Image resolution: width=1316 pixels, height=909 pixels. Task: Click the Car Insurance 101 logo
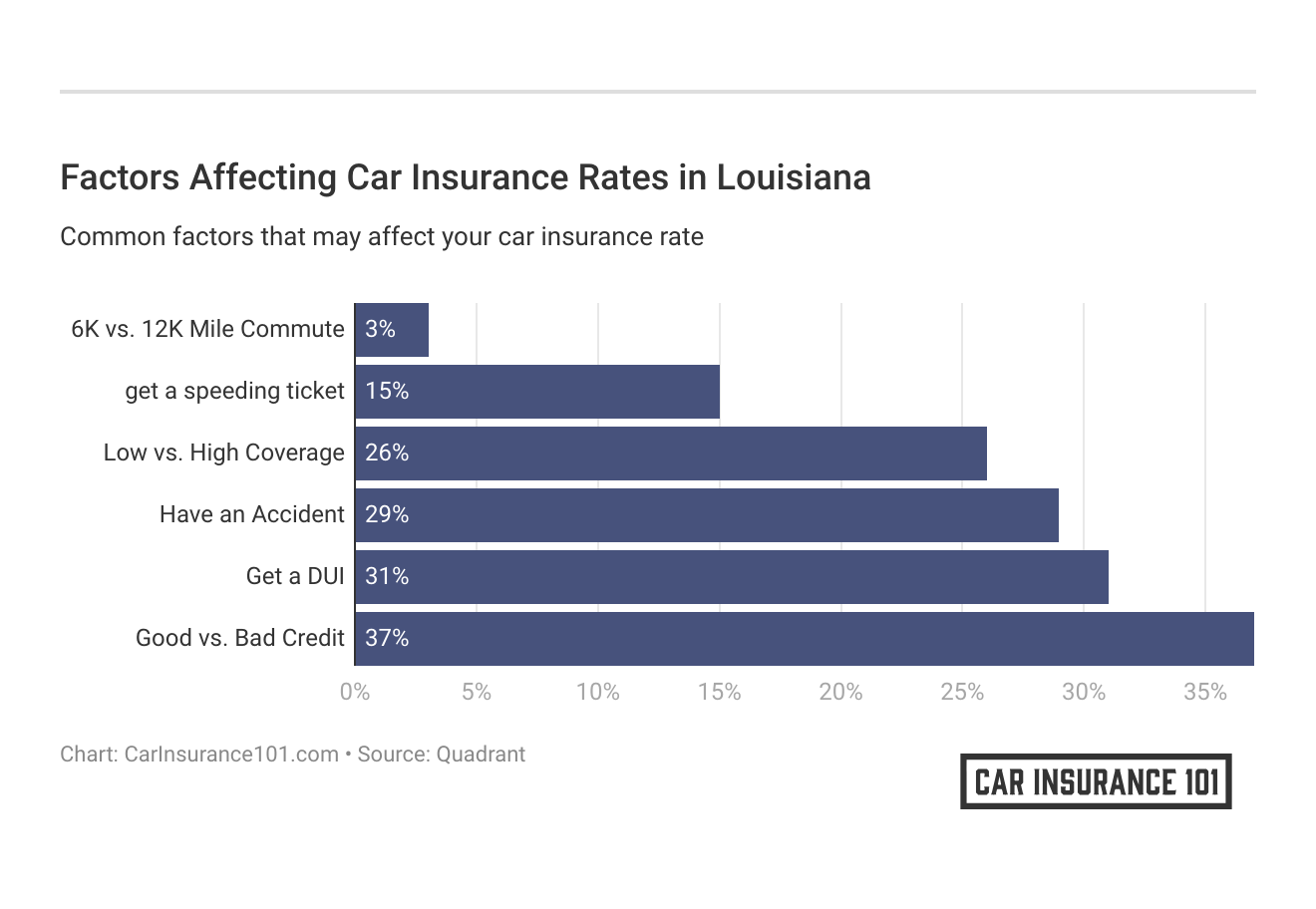1096,781
